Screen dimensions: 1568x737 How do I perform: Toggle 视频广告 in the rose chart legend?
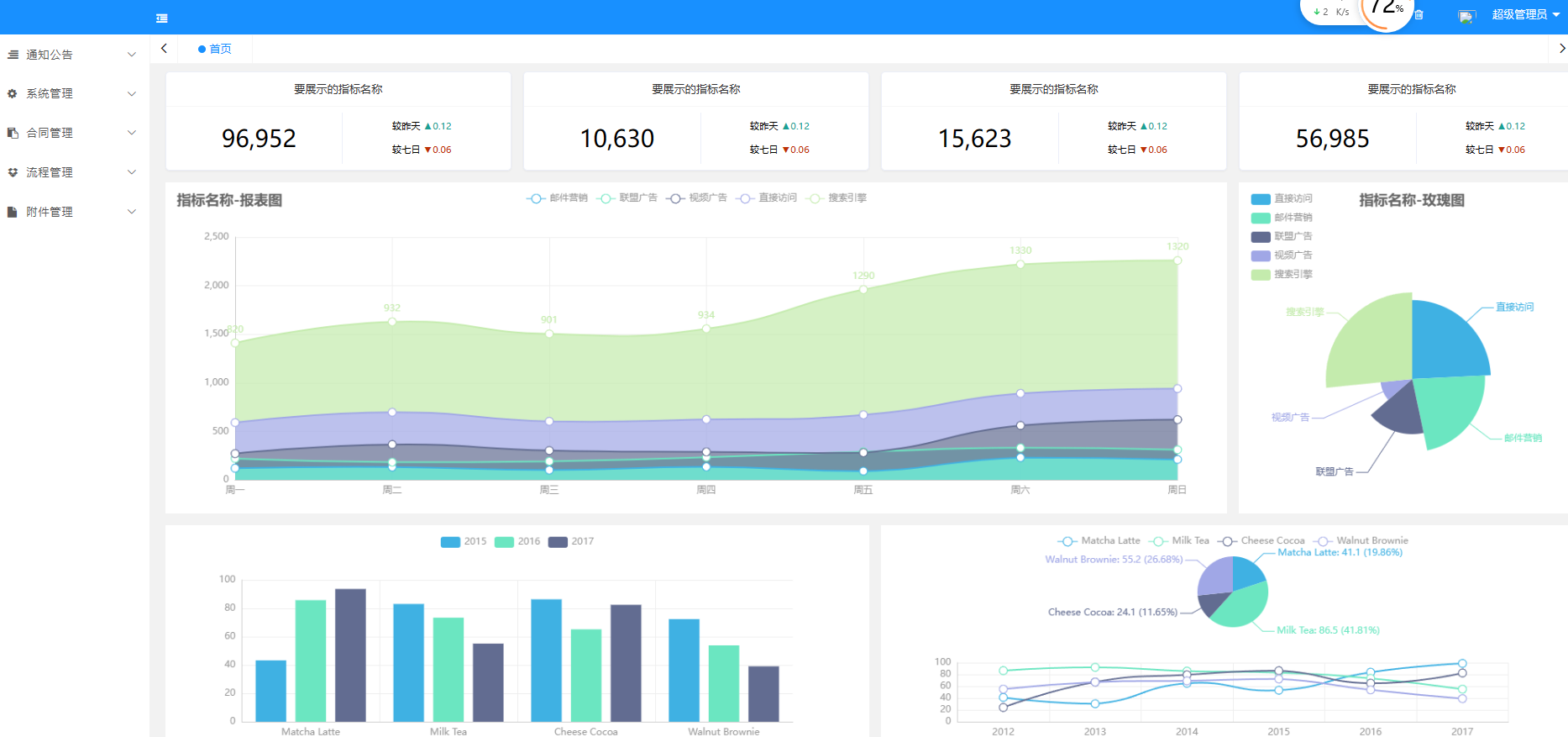[1282, 255]
